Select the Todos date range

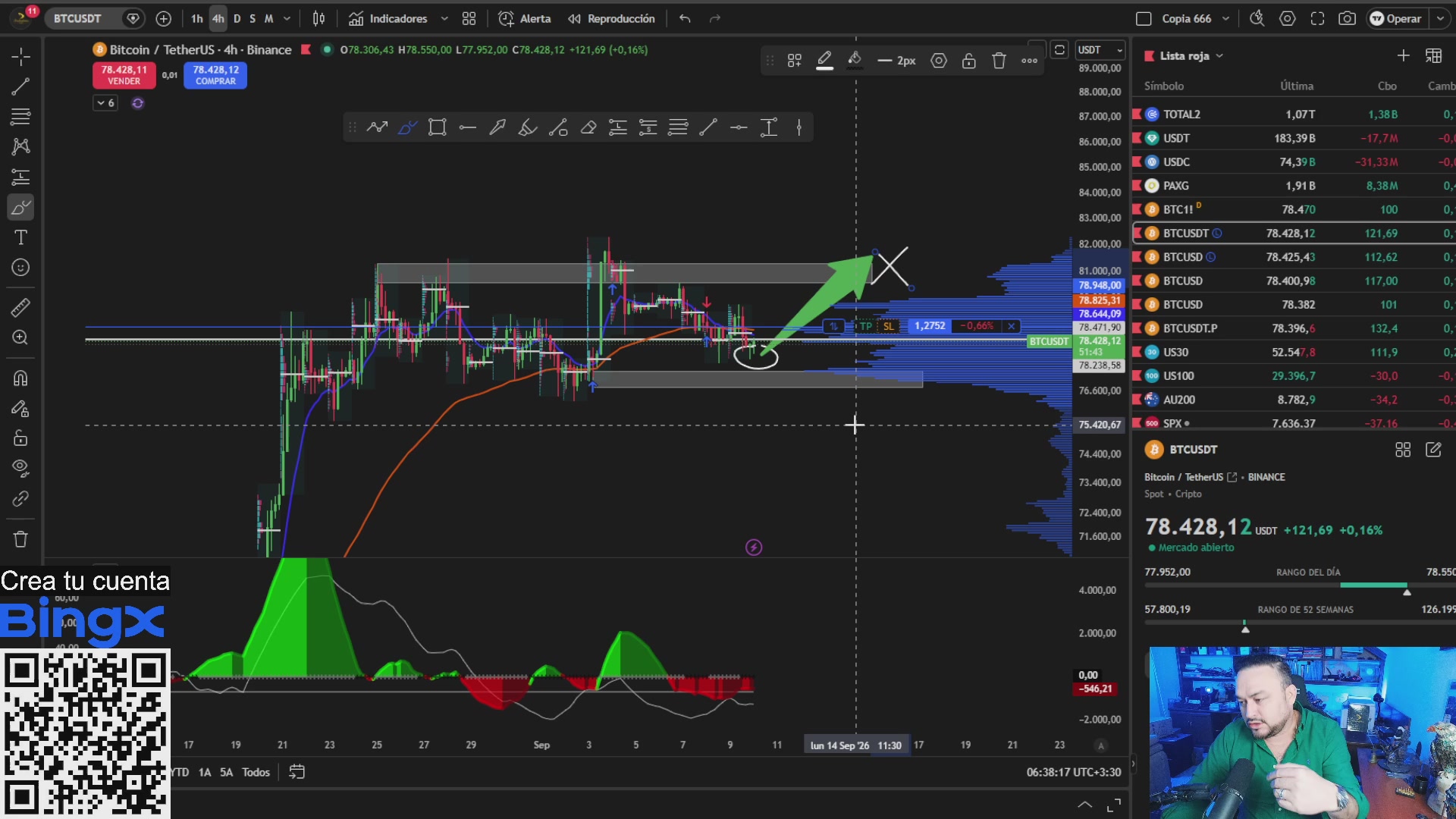pyautogui.click(x=256, y=772)
